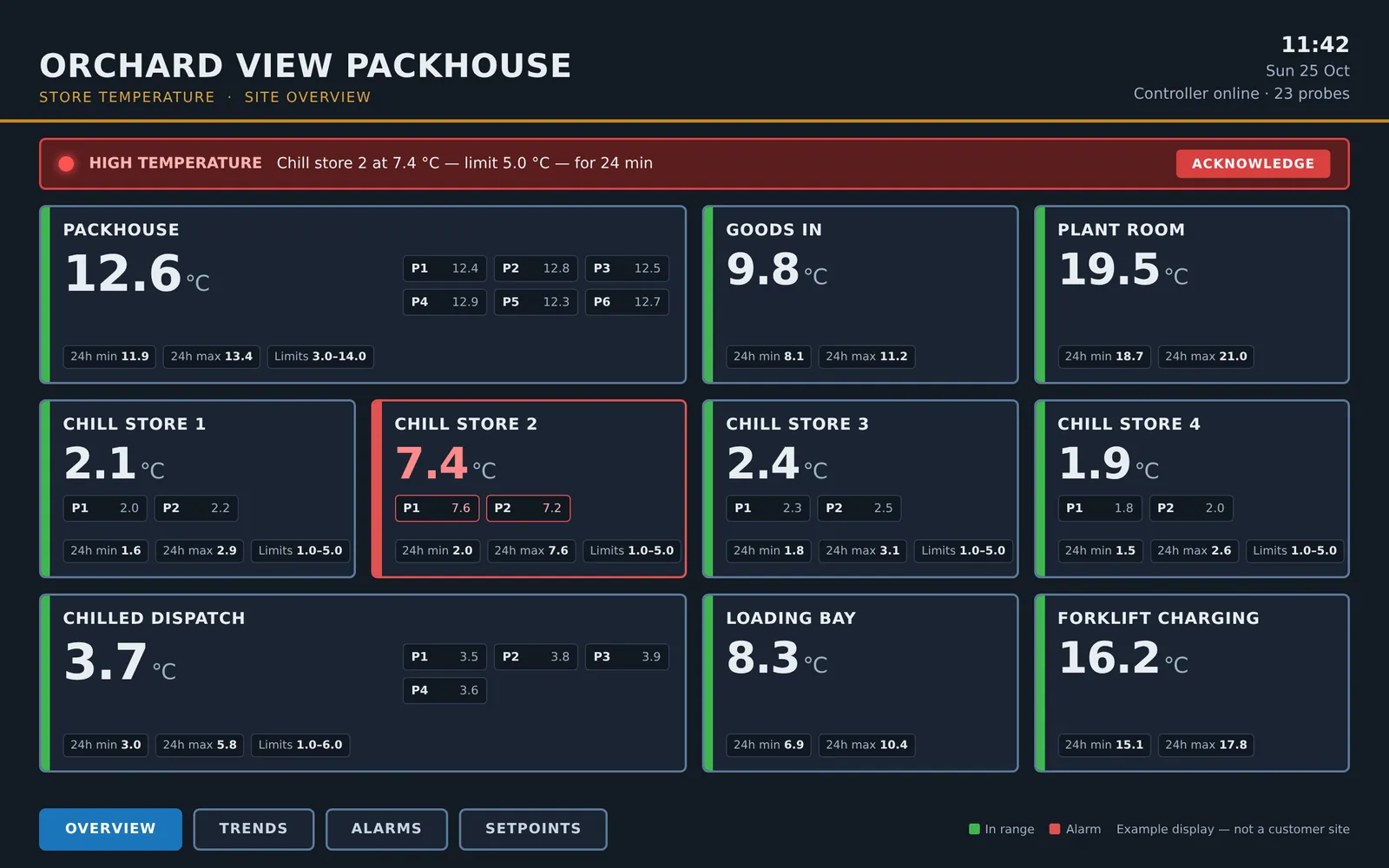Click the green In range legend swatch

[x=974, y=829]
